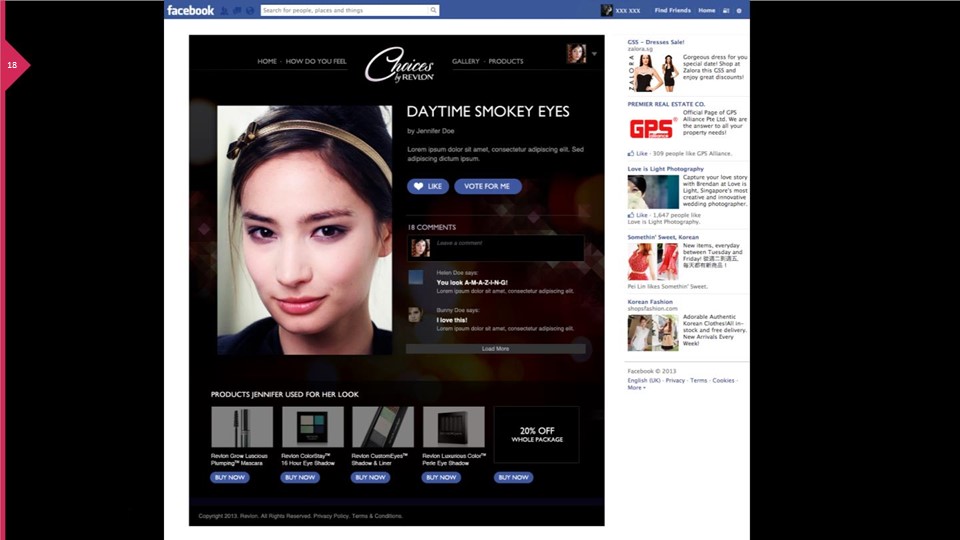The image size is (960, 540).
Task: Click the 'You look A-M-A-Z-I-N-G!' comment
Action: coord(472,283)
